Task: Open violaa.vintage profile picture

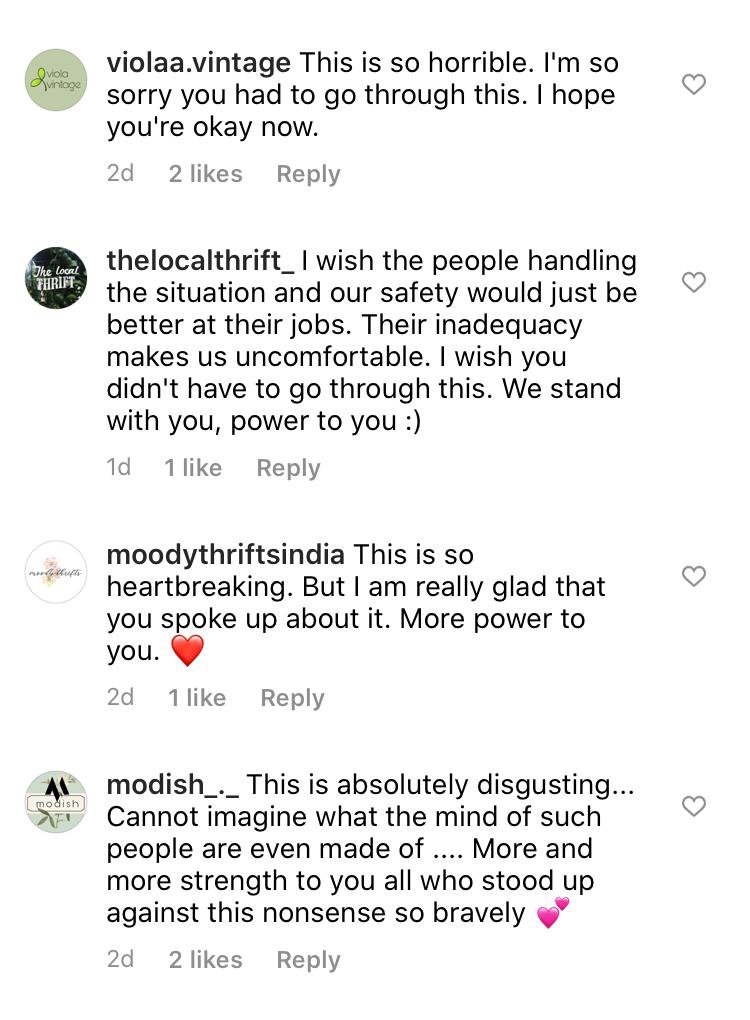Action: pyautogui.click(x=56, y=80)
